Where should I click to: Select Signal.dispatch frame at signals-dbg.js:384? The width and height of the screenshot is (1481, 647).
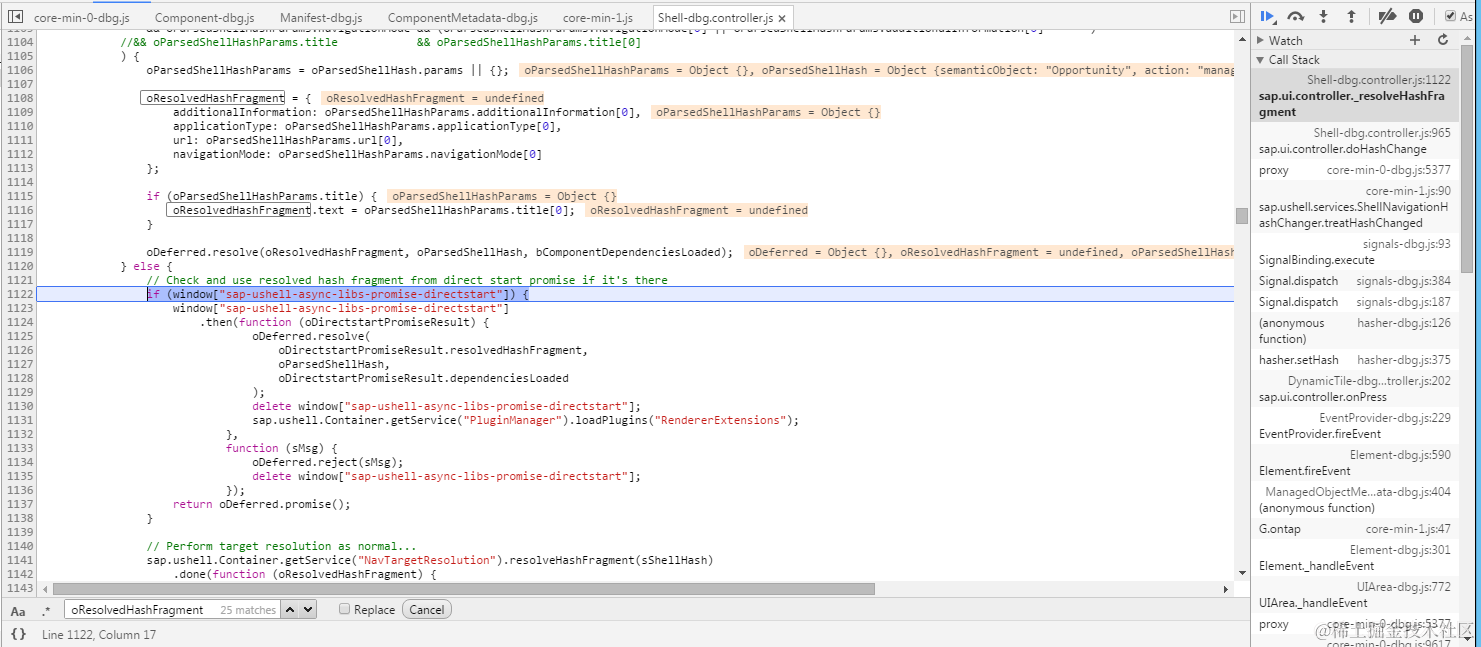(1354, 281)
